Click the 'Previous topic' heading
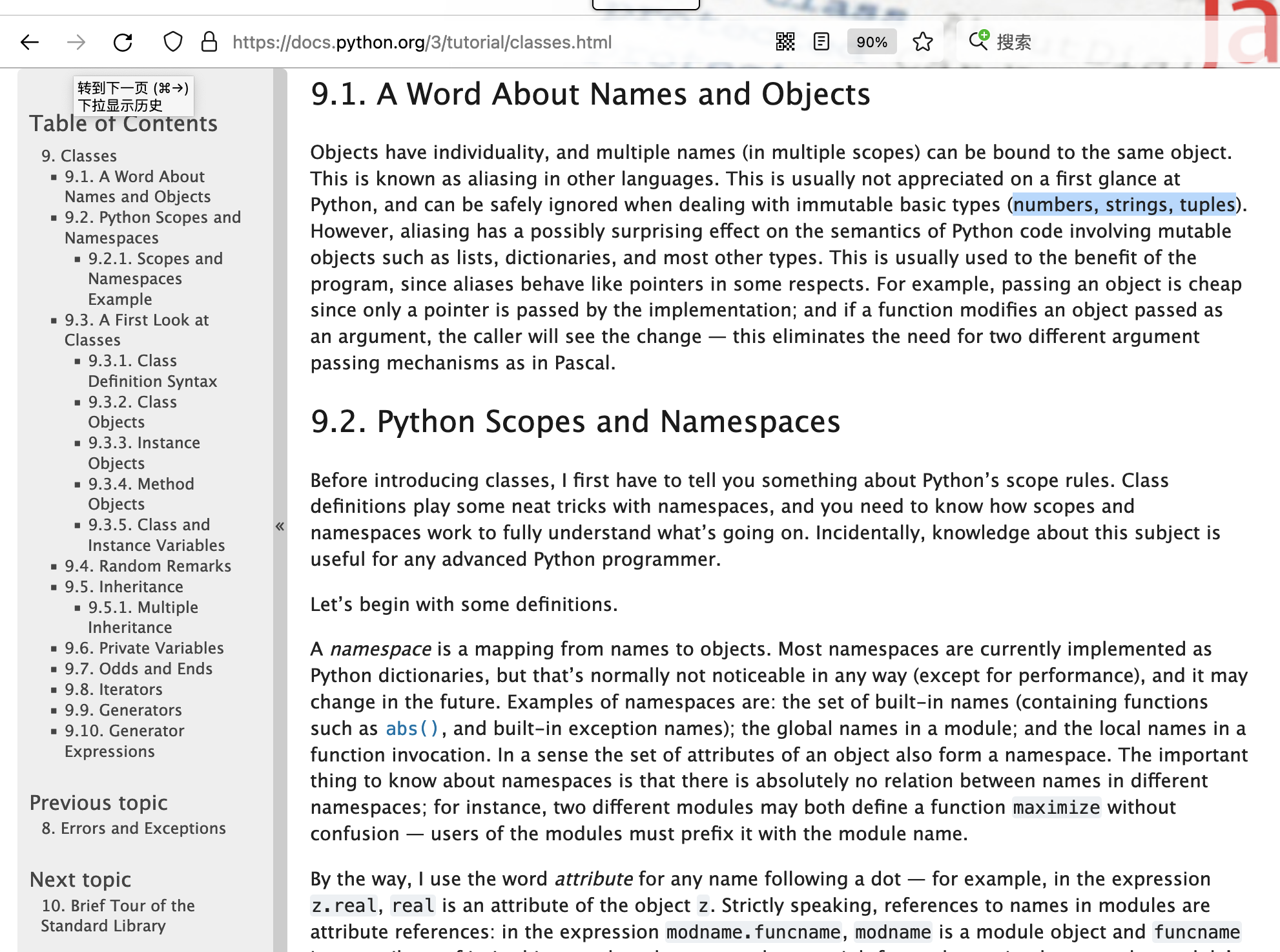Screen dimensions: 1280x952 [99, 803]
